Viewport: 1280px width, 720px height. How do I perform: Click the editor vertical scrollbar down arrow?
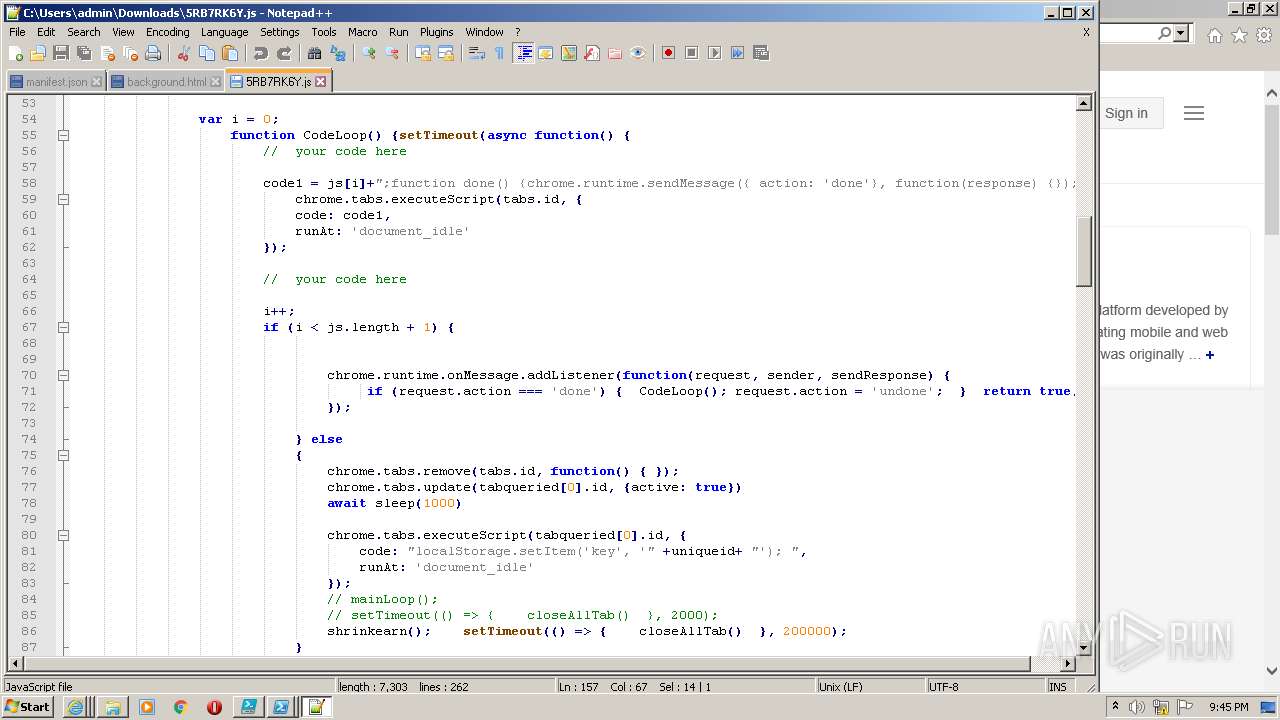coord(1084,648)
